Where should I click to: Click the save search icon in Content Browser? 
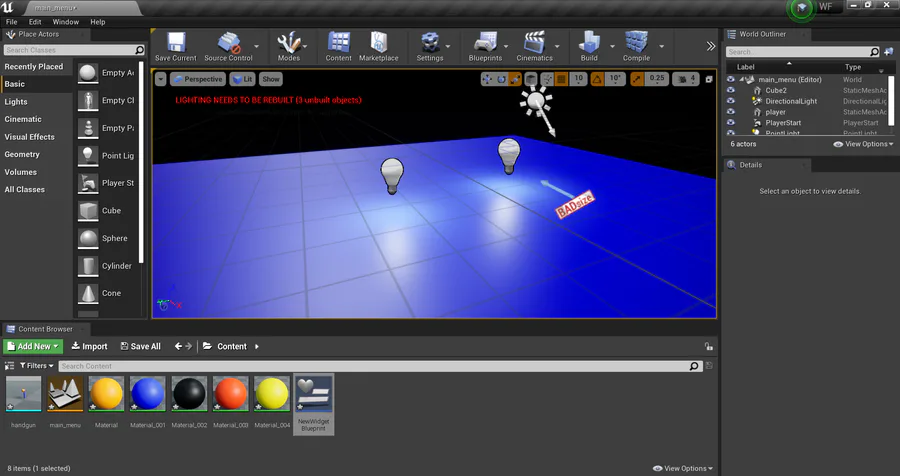point(709,366)
